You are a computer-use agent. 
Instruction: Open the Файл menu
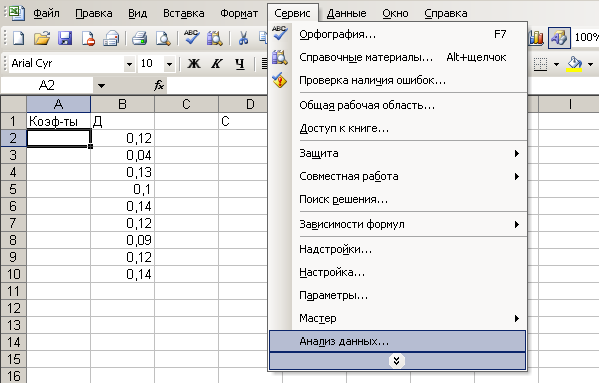[x=46, y=13]
